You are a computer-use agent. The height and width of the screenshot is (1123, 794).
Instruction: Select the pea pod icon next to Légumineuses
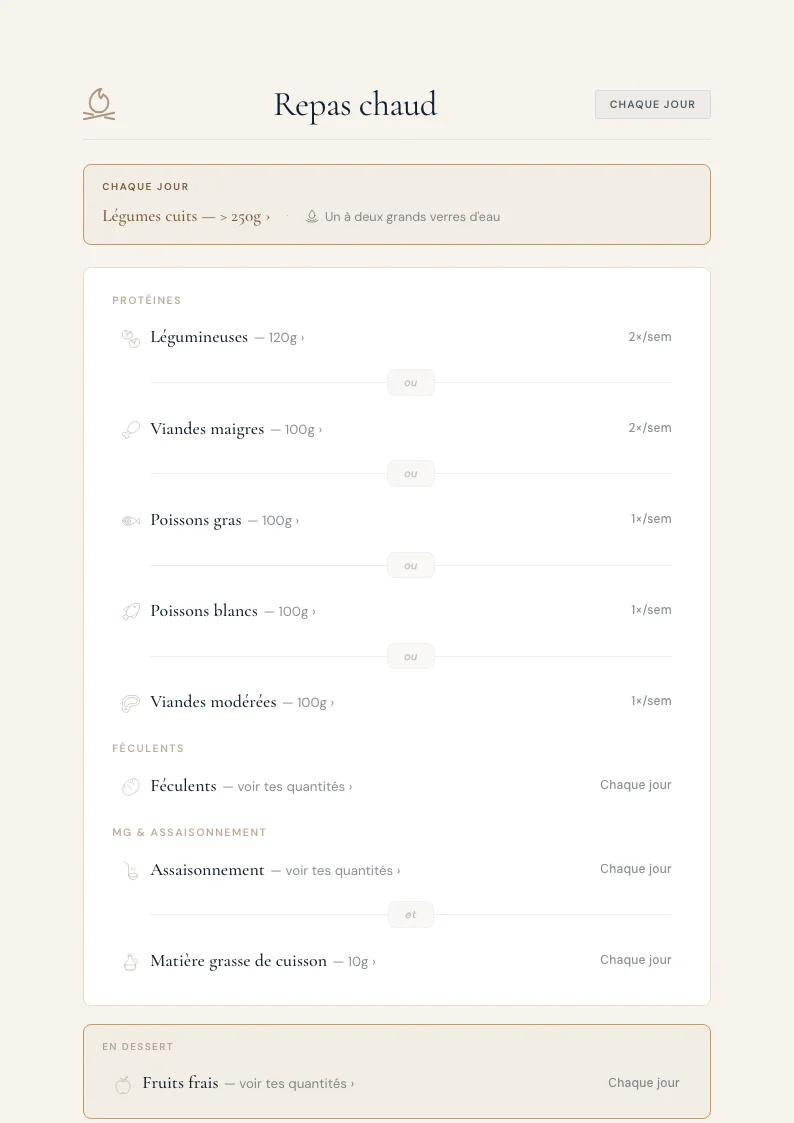point(130,338)
